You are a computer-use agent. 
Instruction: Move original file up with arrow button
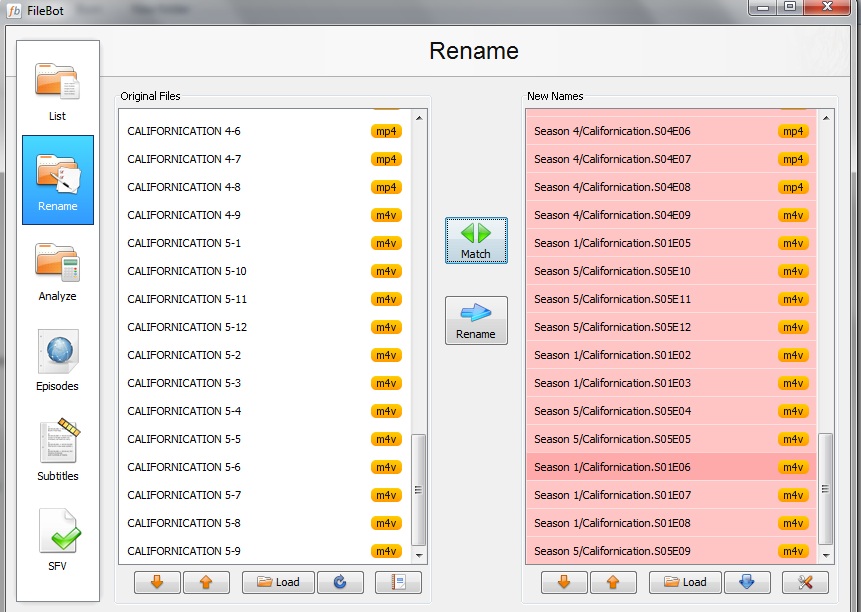point(206,582)
